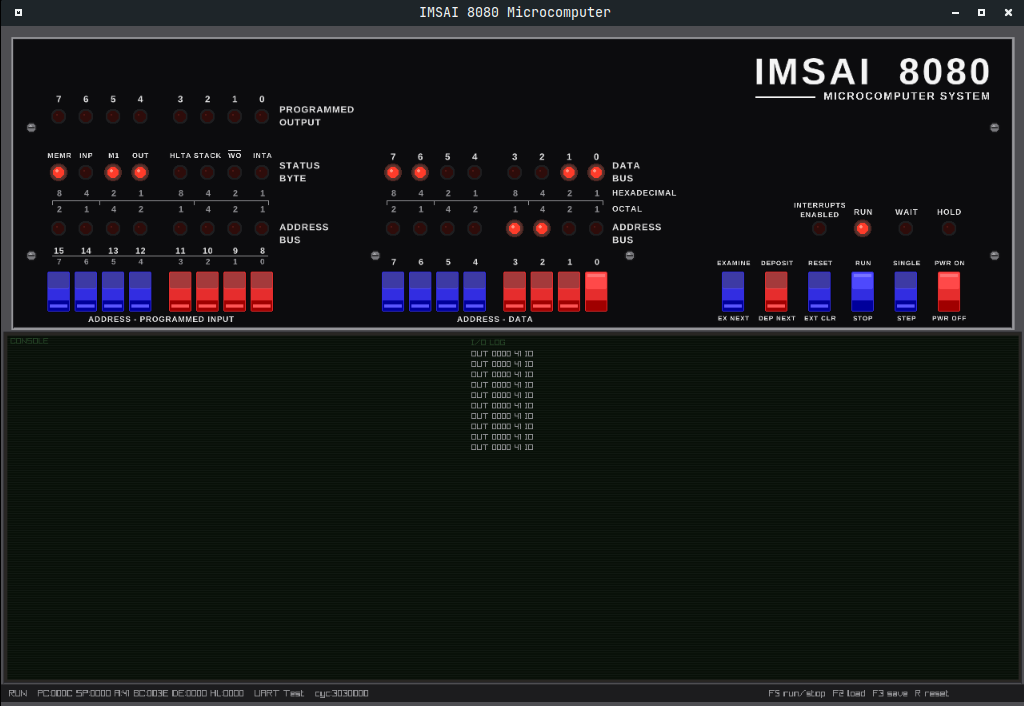Click lit low Address Bus LED 2

(x=542, y=229)
